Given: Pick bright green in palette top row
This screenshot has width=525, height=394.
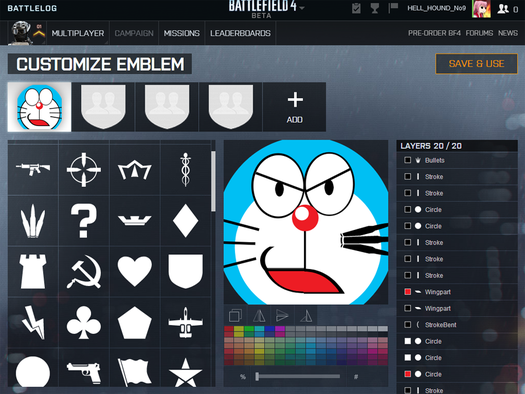Looking at the screenshot, I should 249,329.
